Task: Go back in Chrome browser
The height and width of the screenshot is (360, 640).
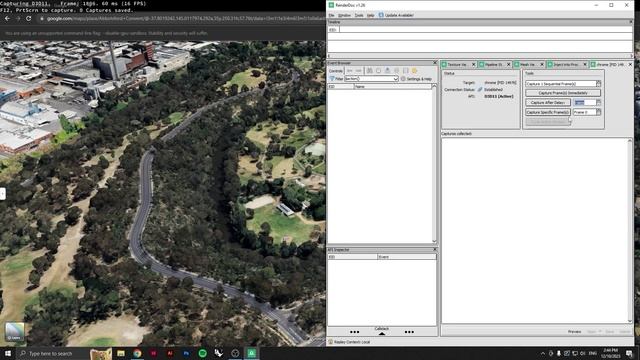Action: (7, 18)
